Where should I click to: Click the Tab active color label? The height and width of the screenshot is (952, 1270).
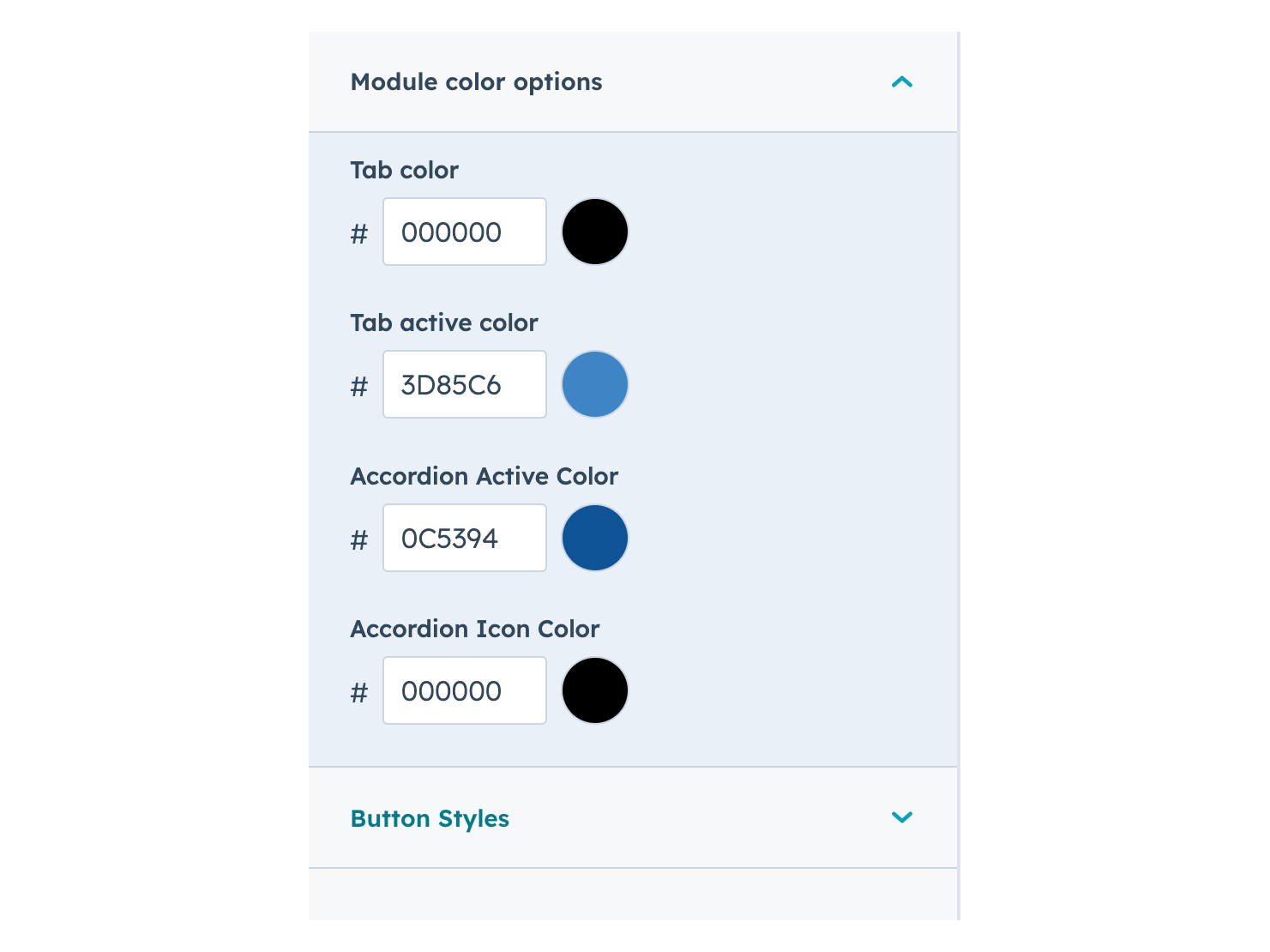pyautogui.click(x=443, y=322)
